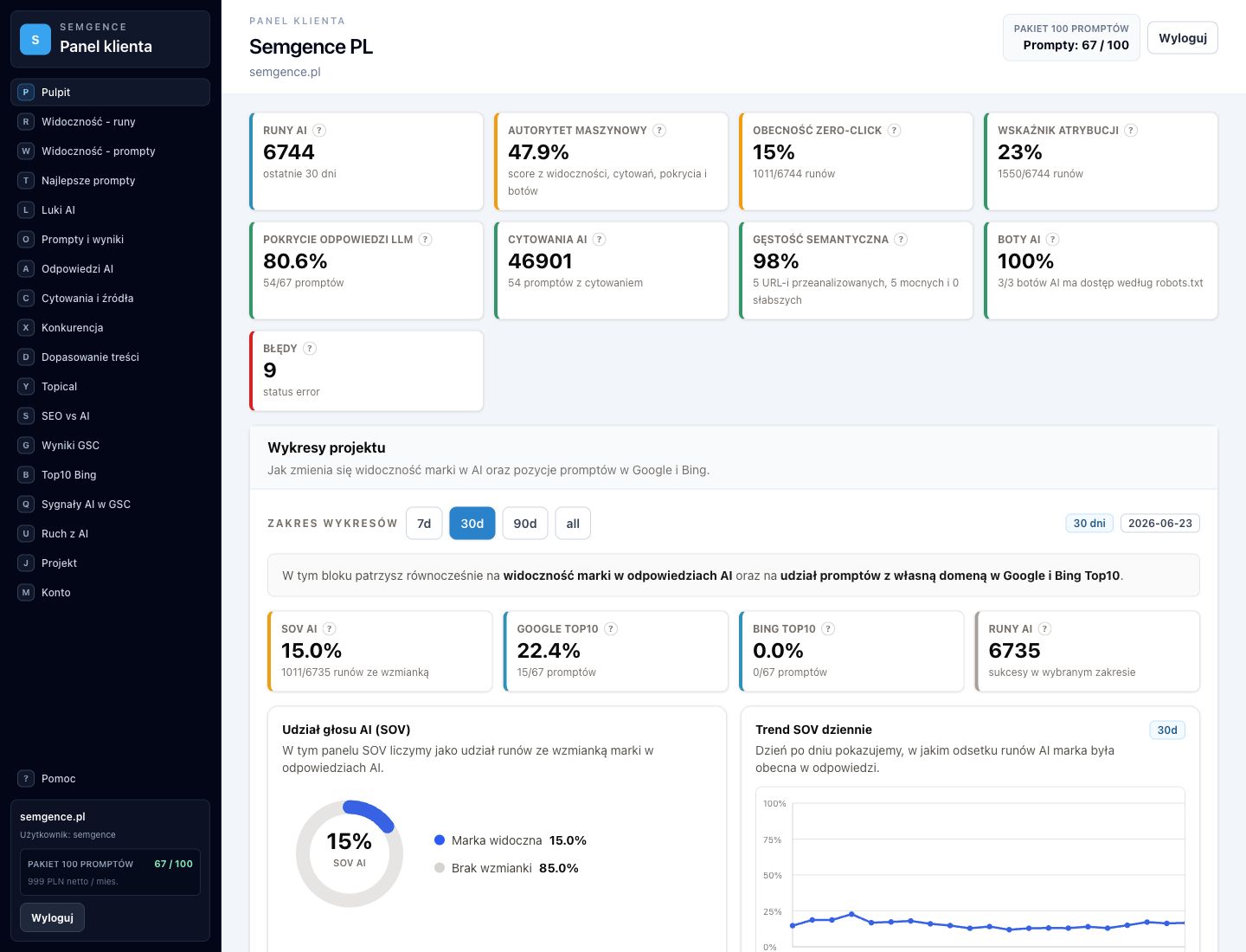Set chart range to 7d
Image resolution: width=1246 pixels, height=952 pixels.
(x=424, y=524)
